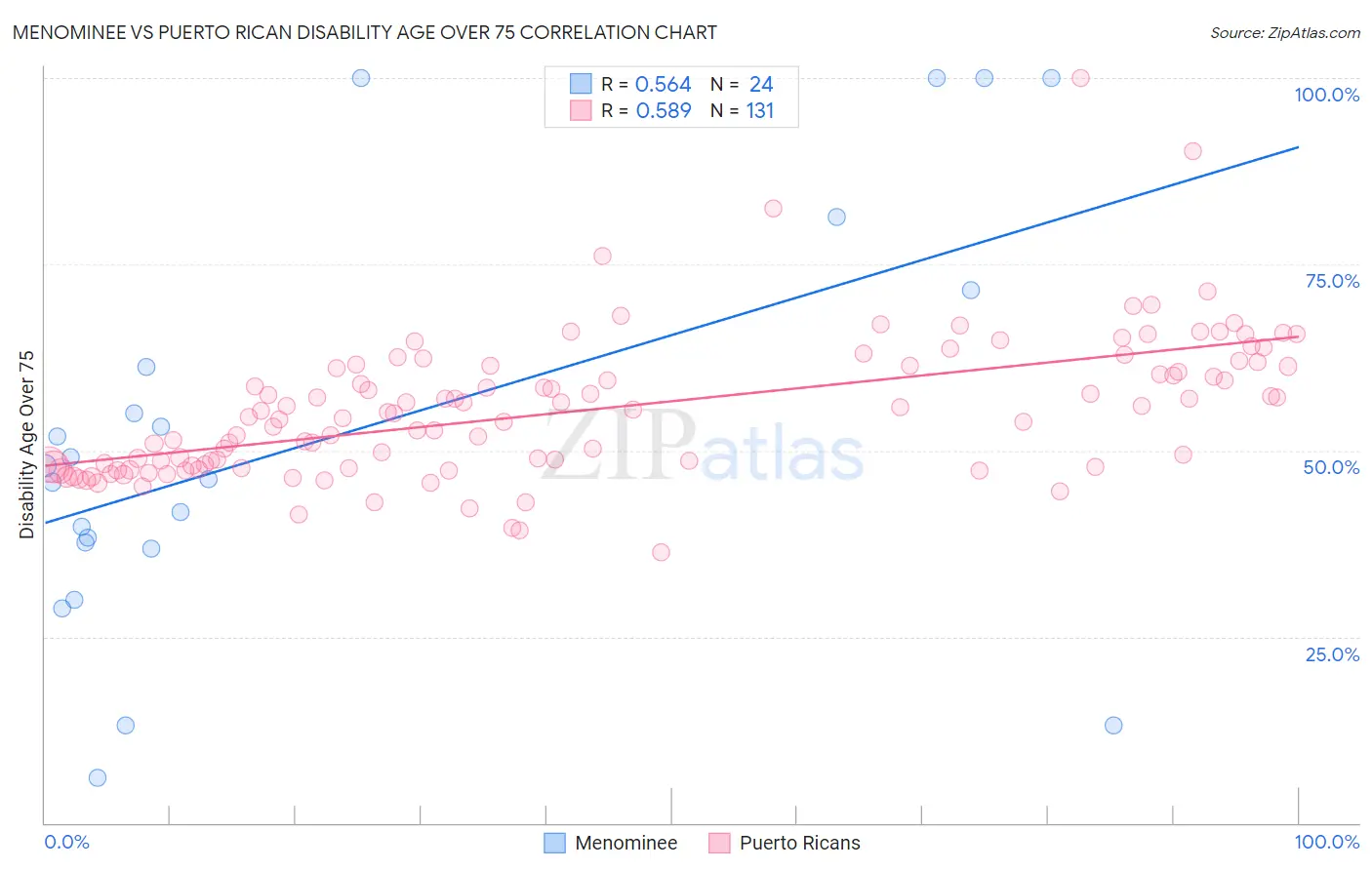Click the R = 0.564 value in legend
The image size is (1372, 870).
tap(646, 84)
